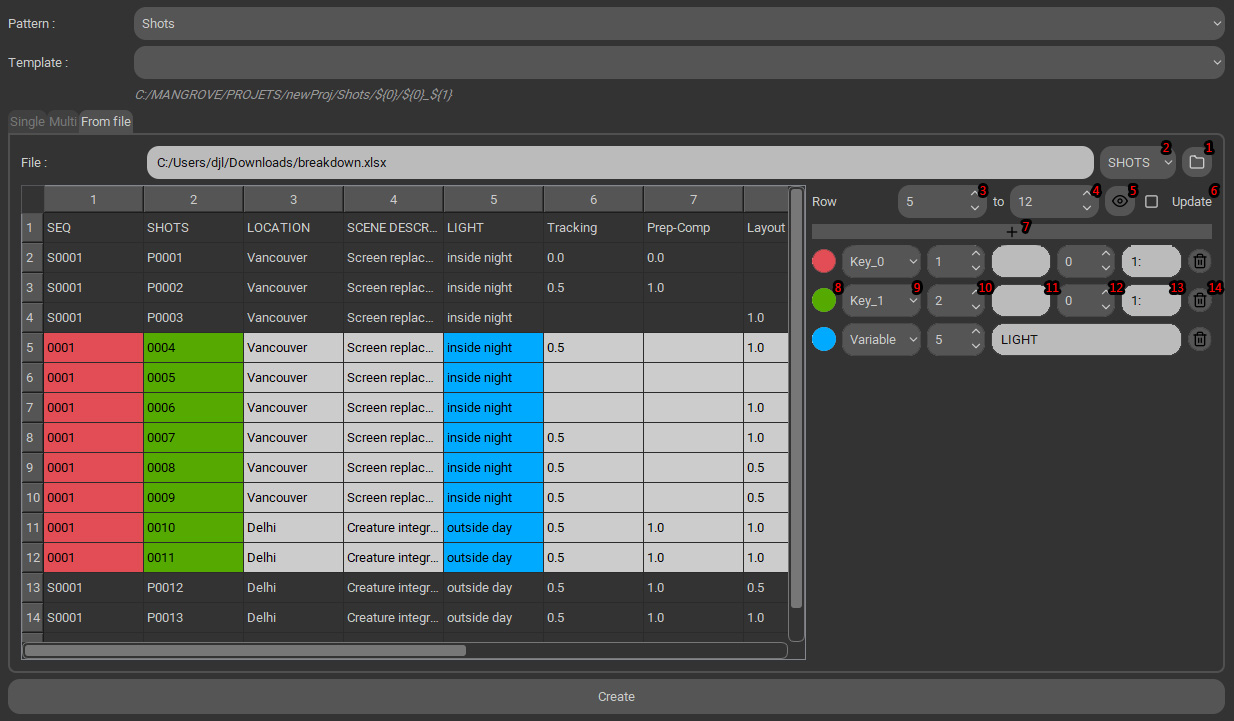Enable the Update checkbox
Image resolution: width=1234 pixels, height=721 pixels.
click(1152, 201)
